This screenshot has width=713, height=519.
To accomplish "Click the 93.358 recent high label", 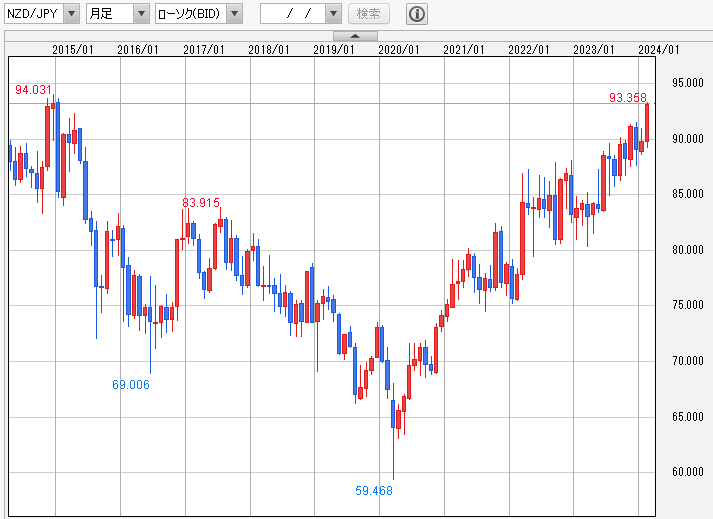I will (x=628, y=97).
